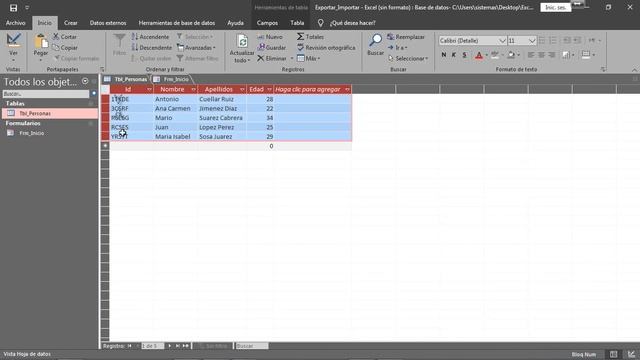Align text left in ribbon
640x360 pixels.
pyautogui.click(x=531, y=55)
